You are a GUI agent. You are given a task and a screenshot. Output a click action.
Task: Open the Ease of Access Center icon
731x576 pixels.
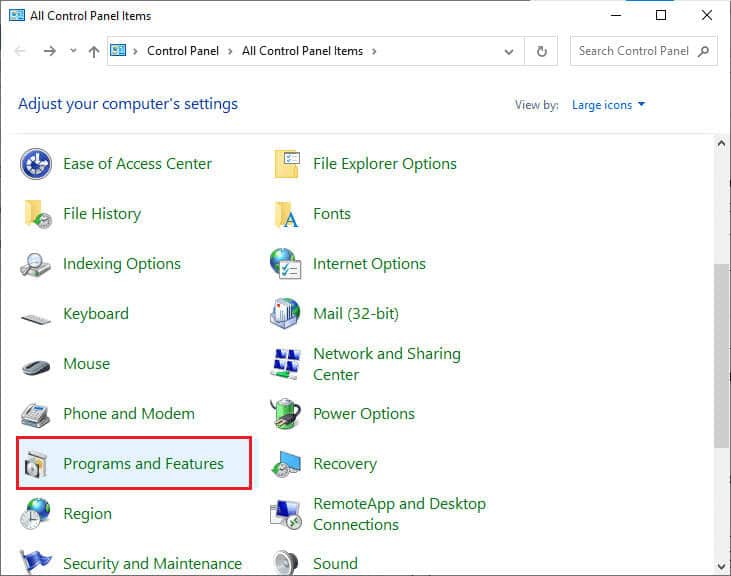point(36,164)
